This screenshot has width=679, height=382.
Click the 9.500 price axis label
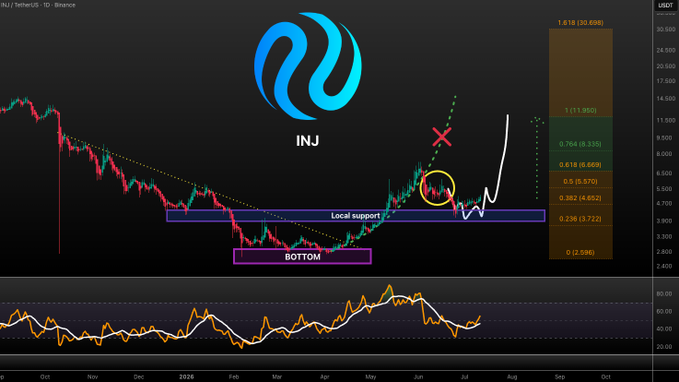click(666, 138)
